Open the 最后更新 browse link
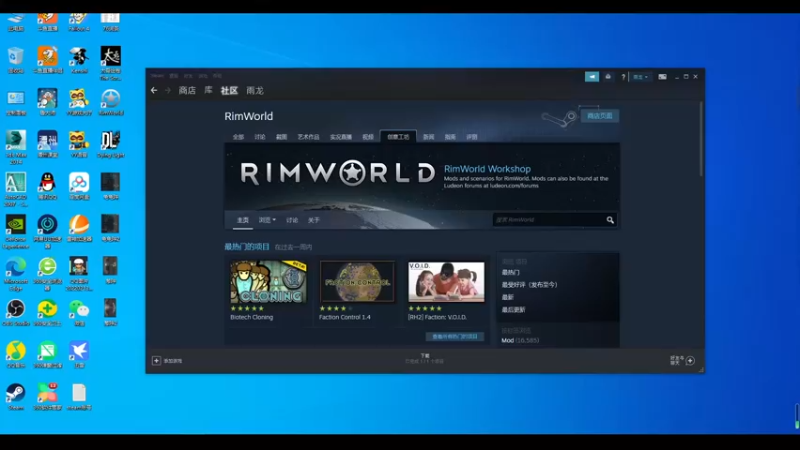Screen dimensions: 800x450 pyautogui.click(x=513, y=310)
